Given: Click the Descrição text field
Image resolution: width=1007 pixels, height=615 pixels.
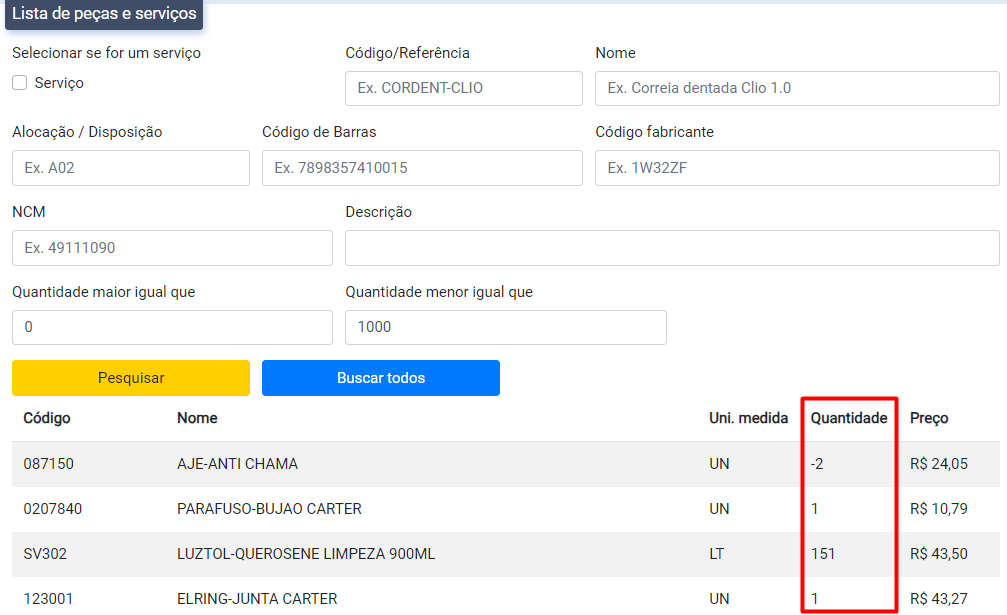Looking at the screenshot, I should (x=672, y=248).
